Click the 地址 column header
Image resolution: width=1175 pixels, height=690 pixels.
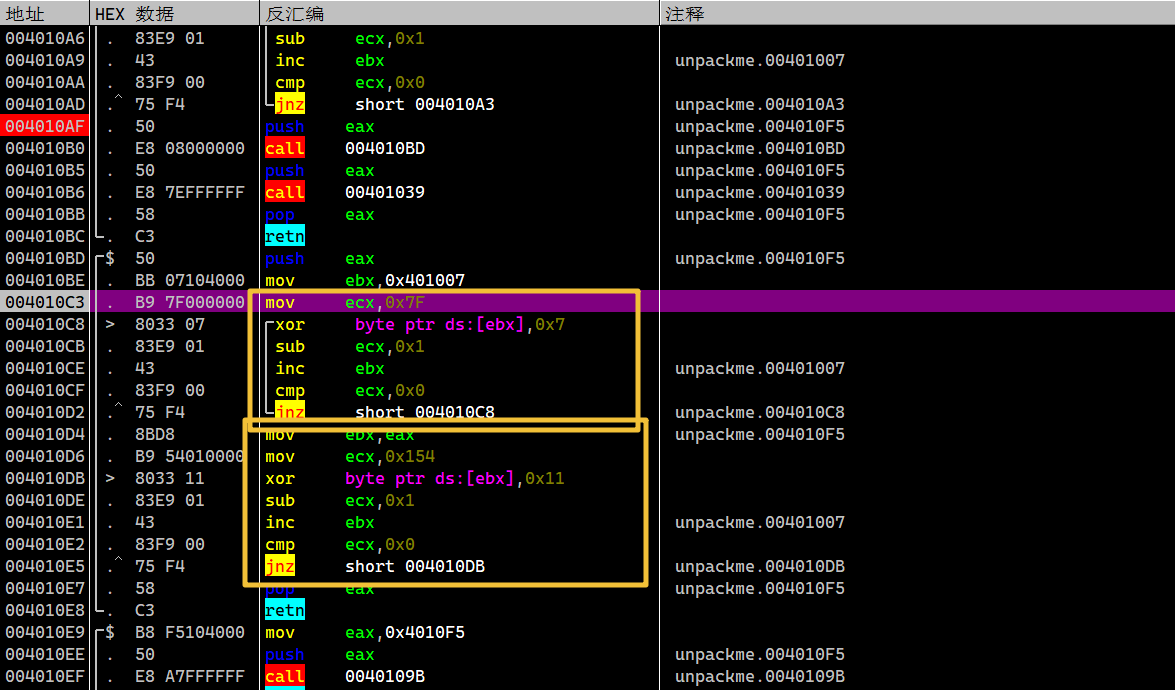click(25, 14)
